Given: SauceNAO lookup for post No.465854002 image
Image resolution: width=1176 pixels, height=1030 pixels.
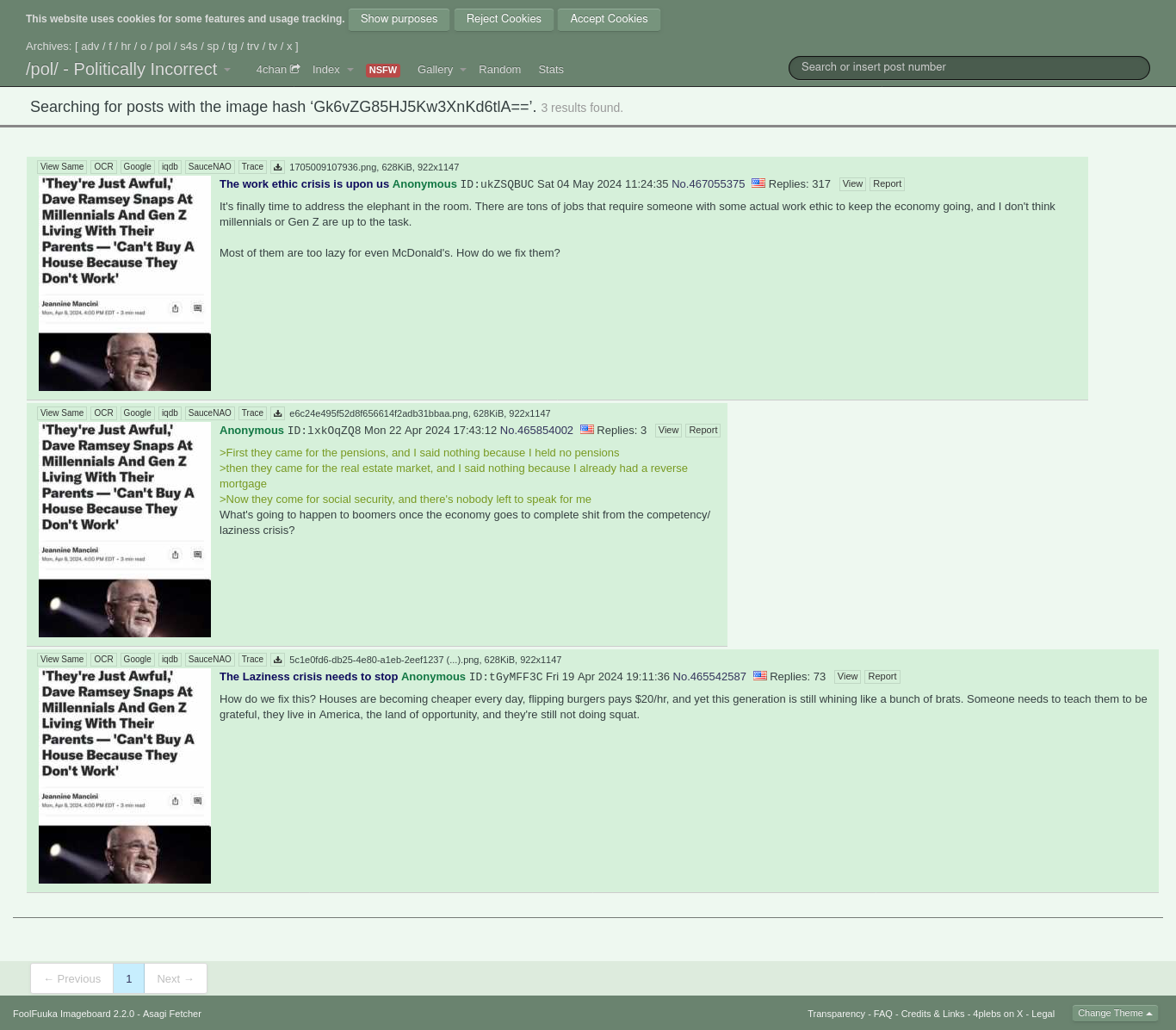Looking at the screenshot, I should point(209,413).
